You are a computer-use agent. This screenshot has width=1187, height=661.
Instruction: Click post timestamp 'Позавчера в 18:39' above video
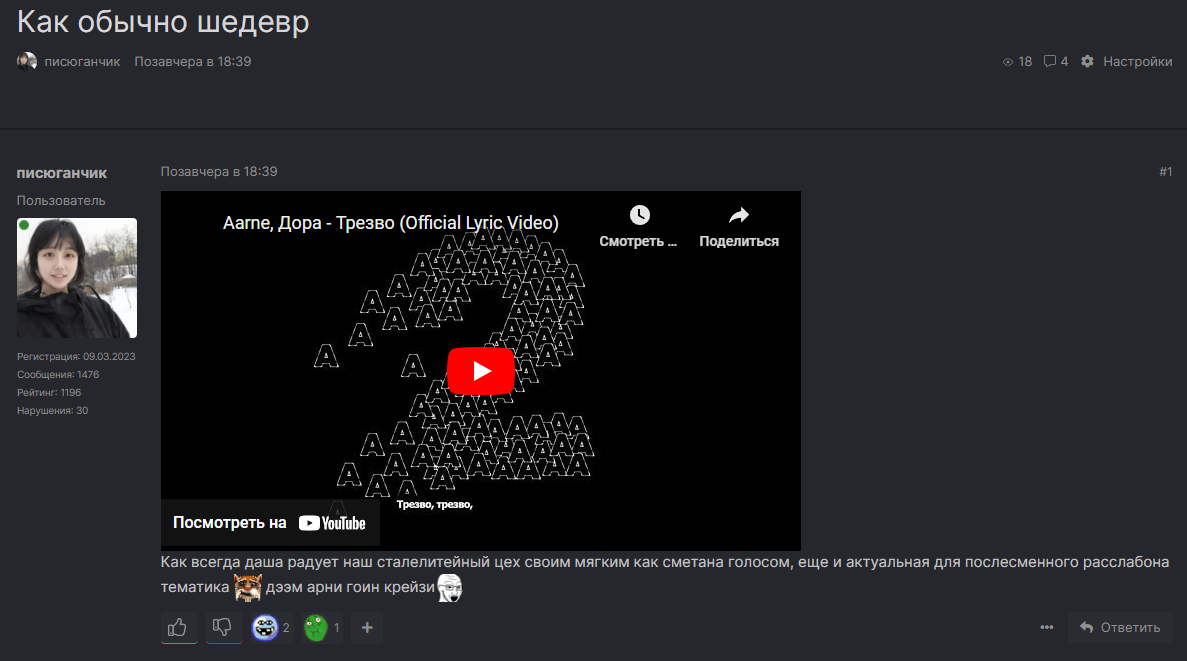(219, 171)
